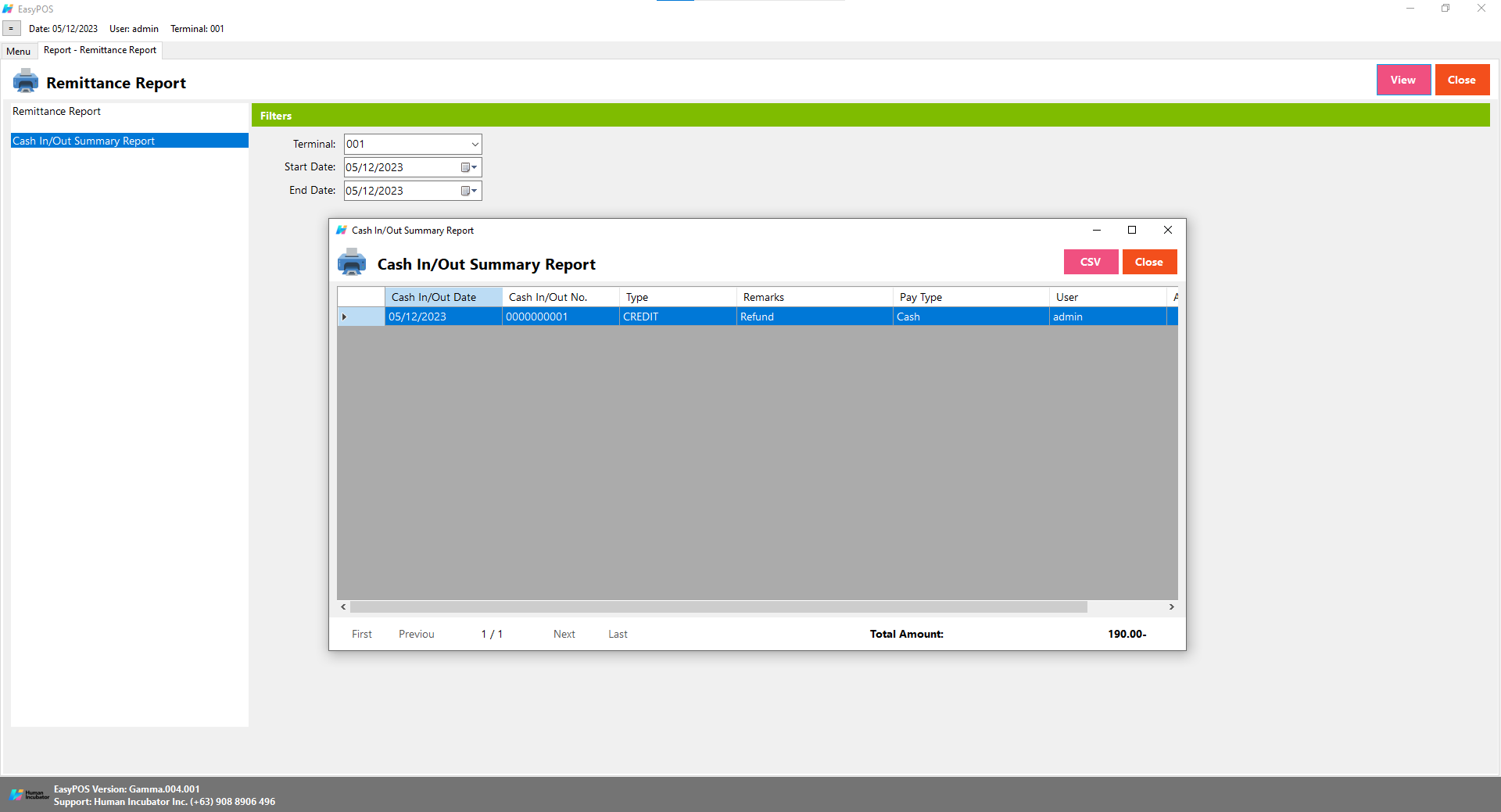The width and height of the screenshot is (1501, 812).
Task: Select Remittance Report in the left list
Action: pos(57,112)
